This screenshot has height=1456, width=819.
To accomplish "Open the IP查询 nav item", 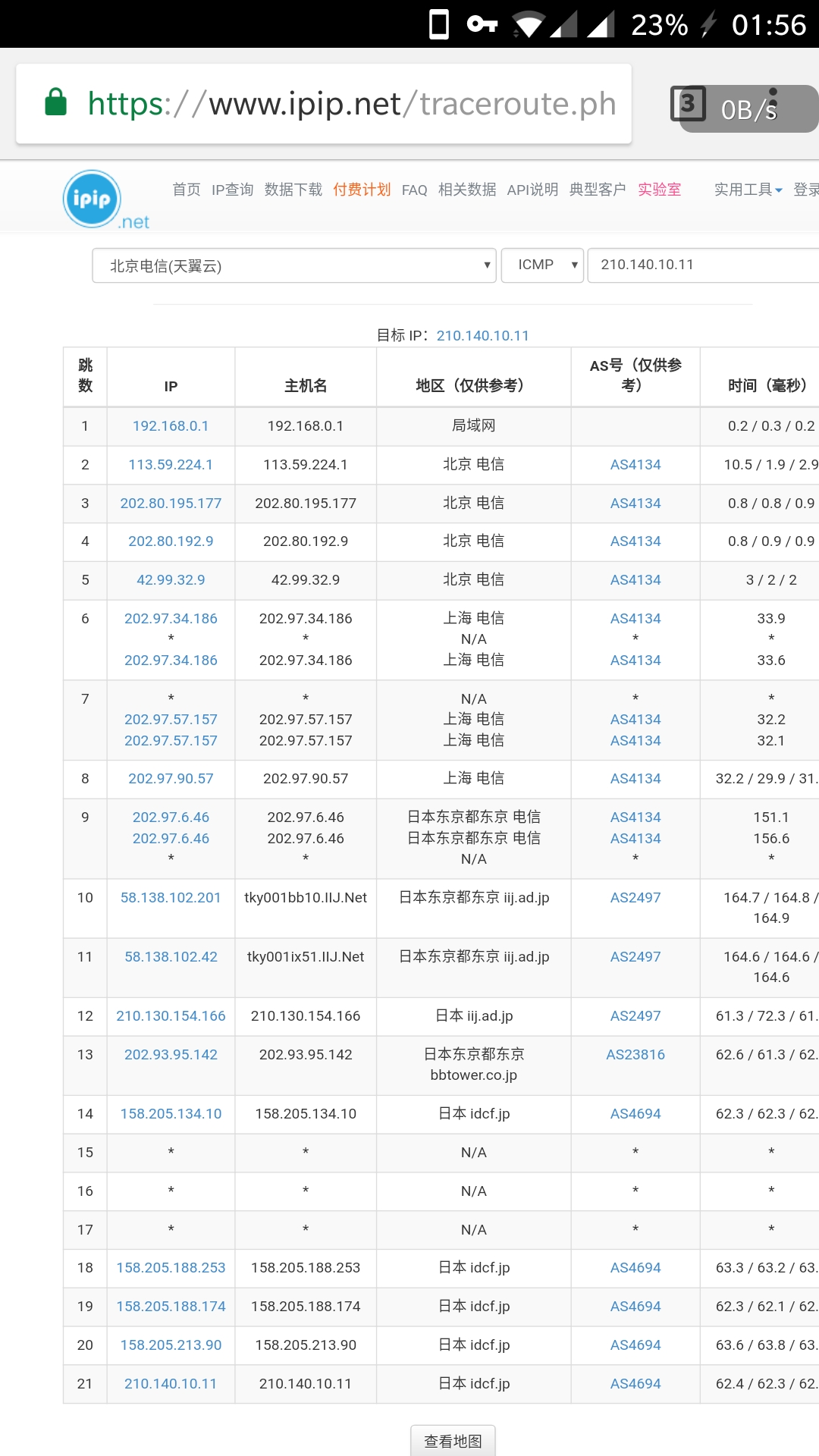I will (x=232, y=190).
